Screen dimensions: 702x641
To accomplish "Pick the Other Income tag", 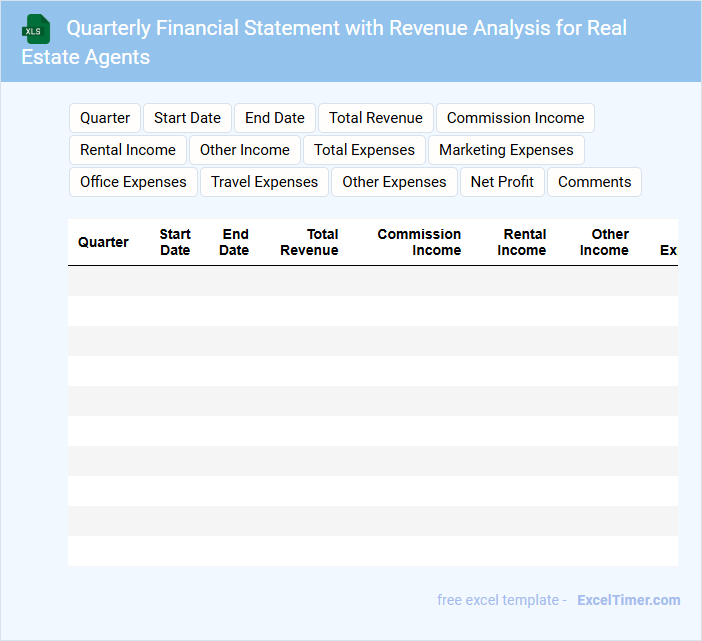I will tap(245, 150).
